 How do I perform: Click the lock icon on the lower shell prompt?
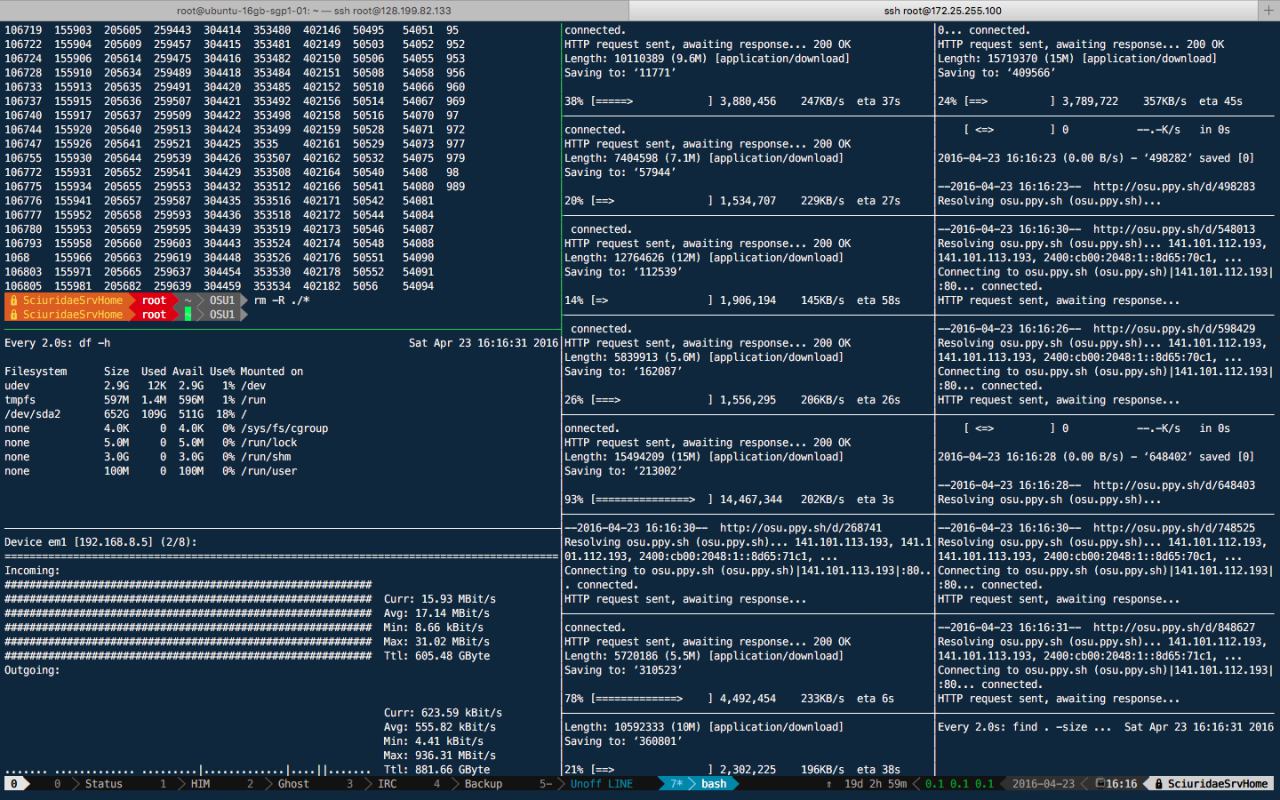(x=14, y=315)
